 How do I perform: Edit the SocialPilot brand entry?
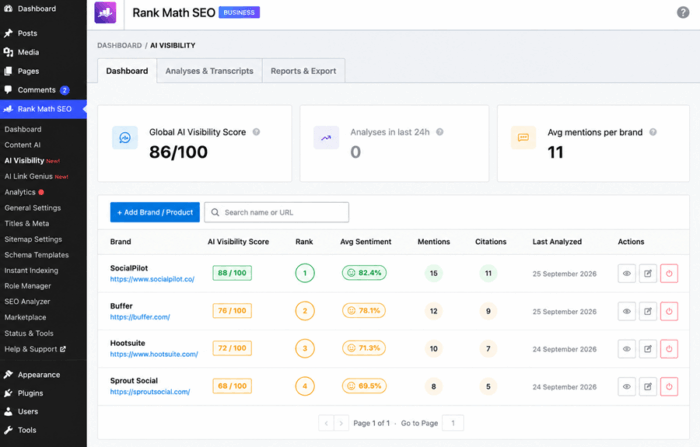tap(648, 273)
